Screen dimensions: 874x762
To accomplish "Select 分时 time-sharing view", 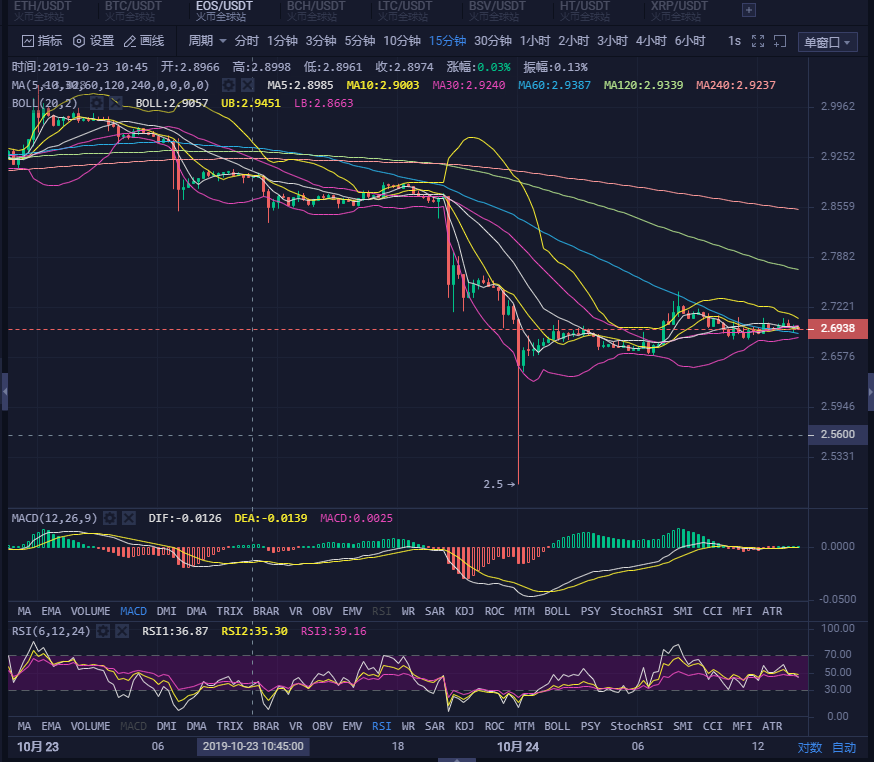I will tap(246, 41).
